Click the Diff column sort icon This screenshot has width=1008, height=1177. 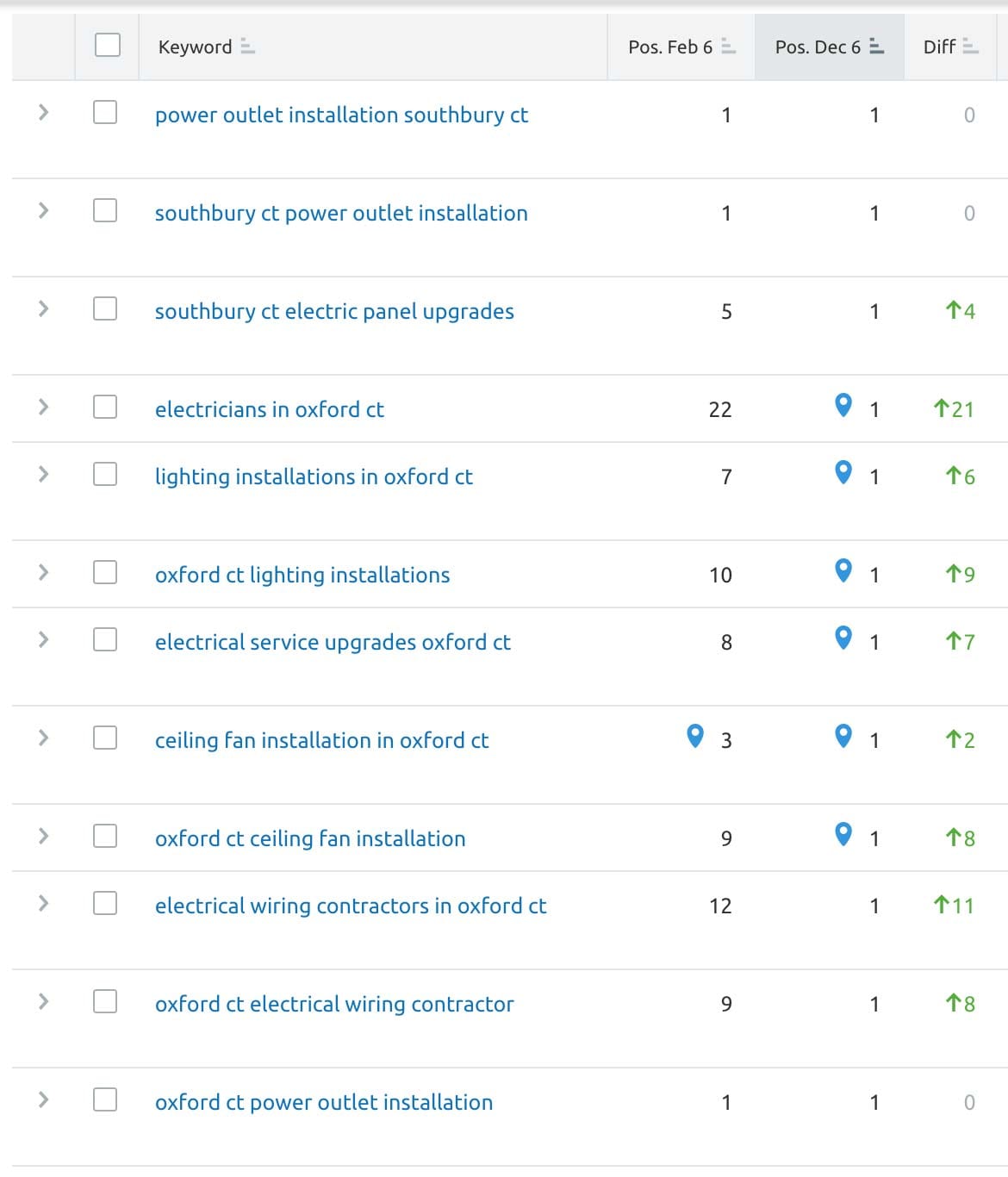click(x=970, y=47)
